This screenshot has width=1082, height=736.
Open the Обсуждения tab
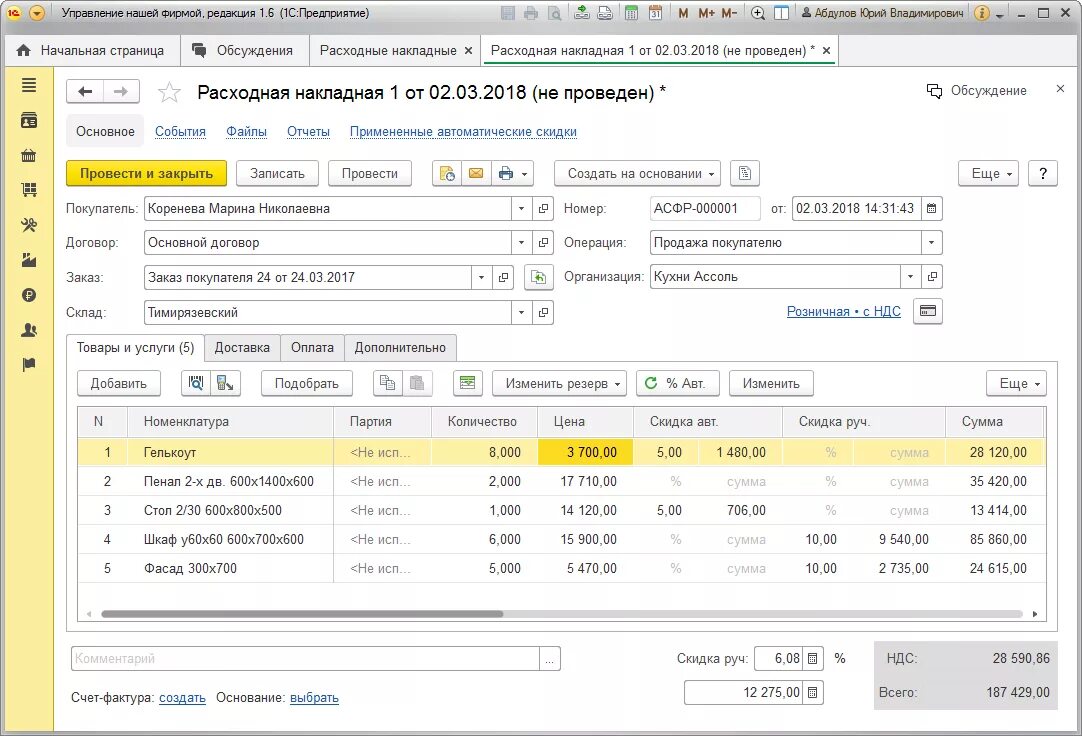pos(244,50)
